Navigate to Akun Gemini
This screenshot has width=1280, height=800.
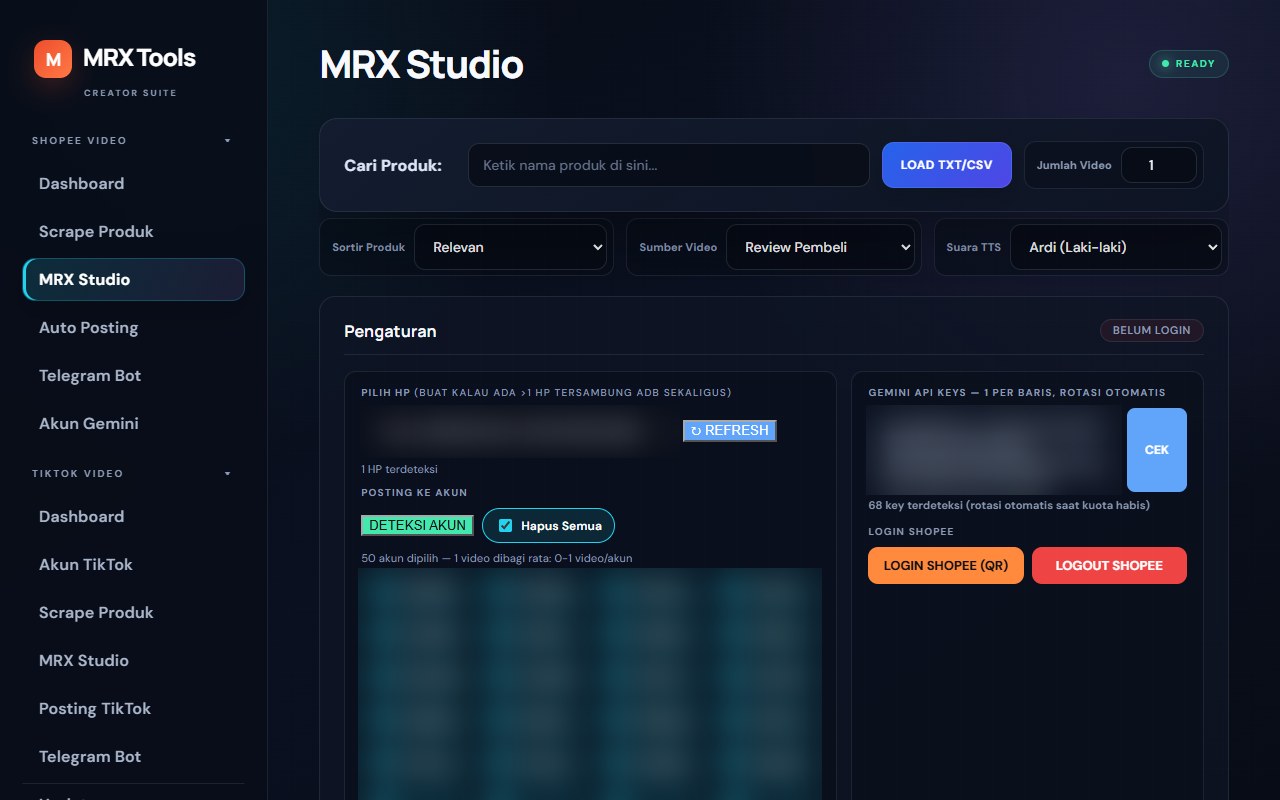click(134, 424)
